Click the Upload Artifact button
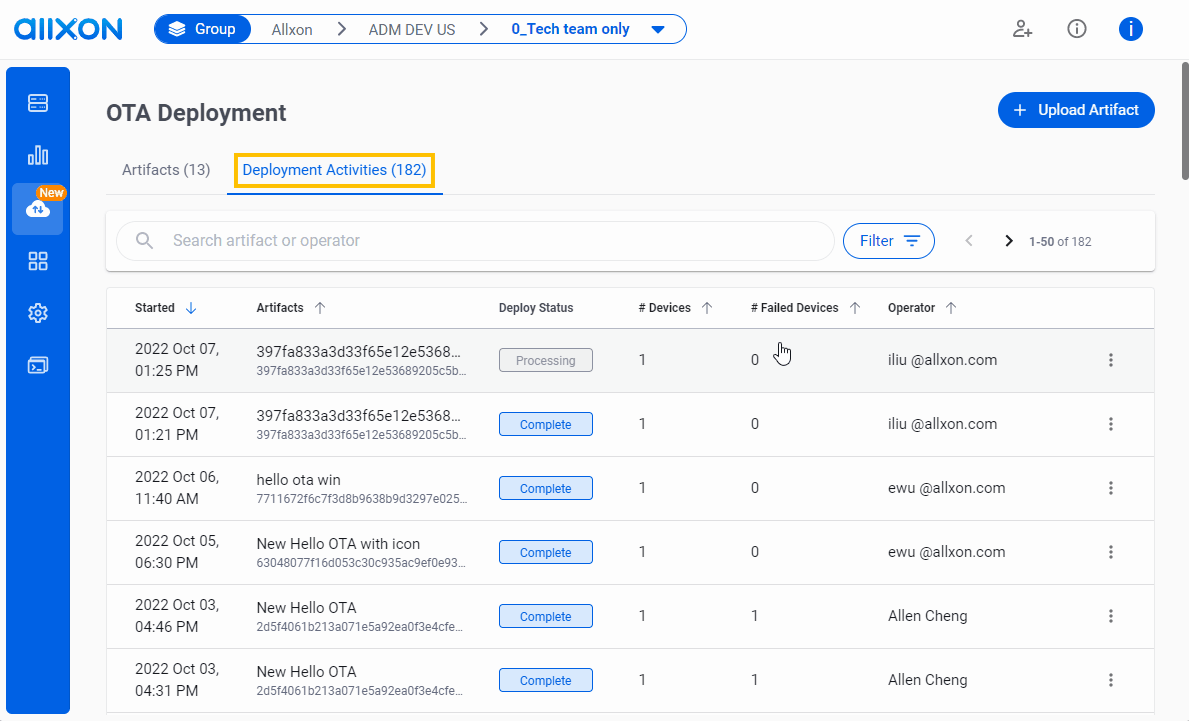The width and height of the screenshot is (1189, 721). 1076,110
